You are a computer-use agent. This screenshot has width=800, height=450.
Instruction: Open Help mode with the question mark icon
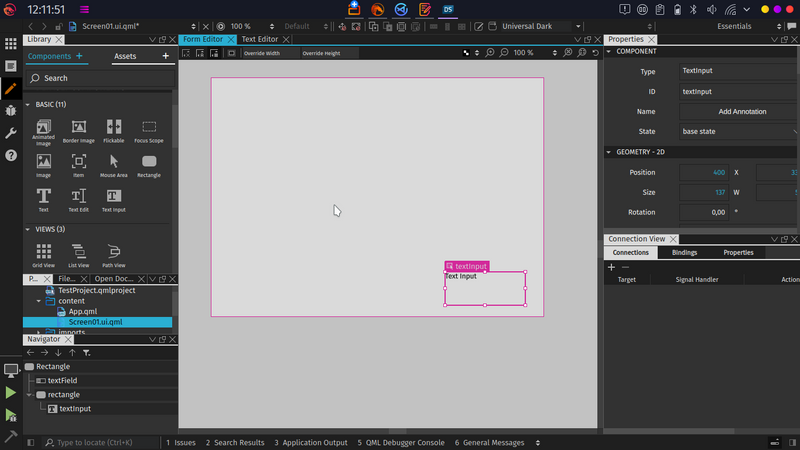pyautogui.click(x=11, y=155)
